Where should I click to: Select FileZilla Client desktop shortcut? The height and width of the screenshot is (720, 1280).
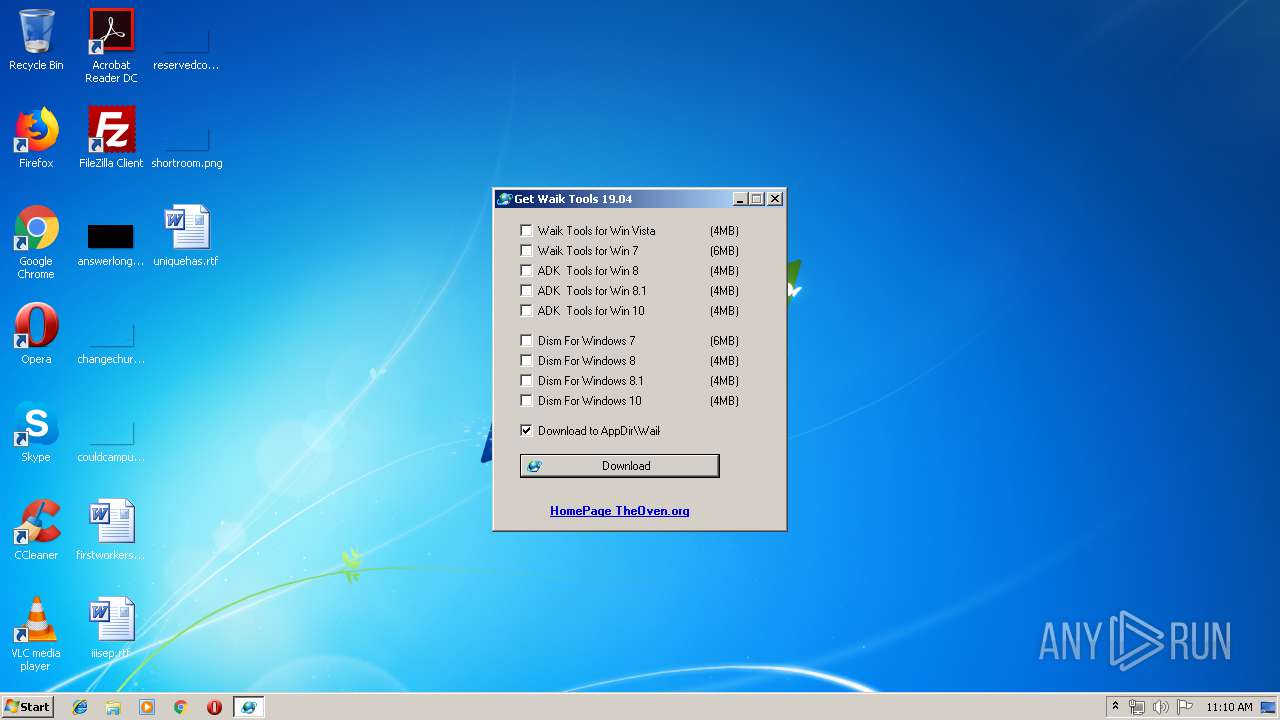[x=111, y=138]
